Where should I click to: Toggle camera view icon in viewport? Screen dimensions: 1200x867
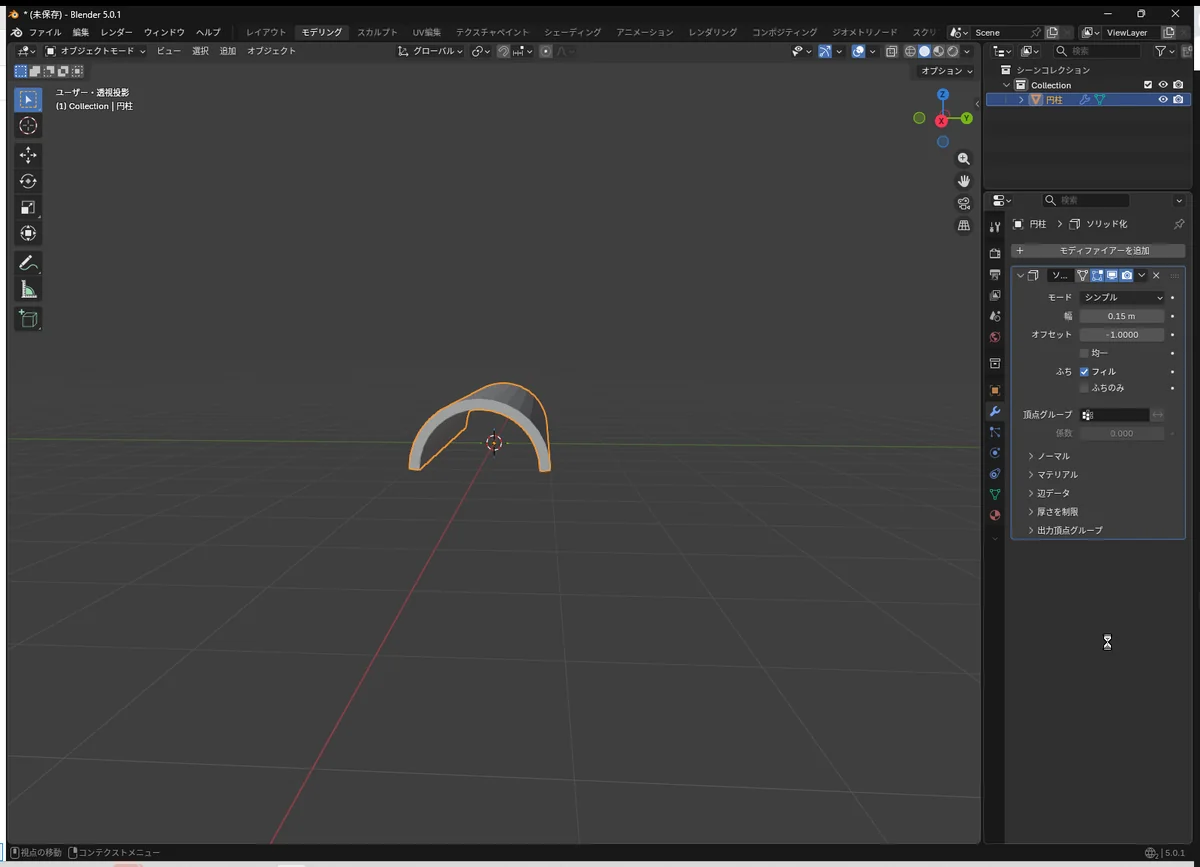[x=964, y=203]
